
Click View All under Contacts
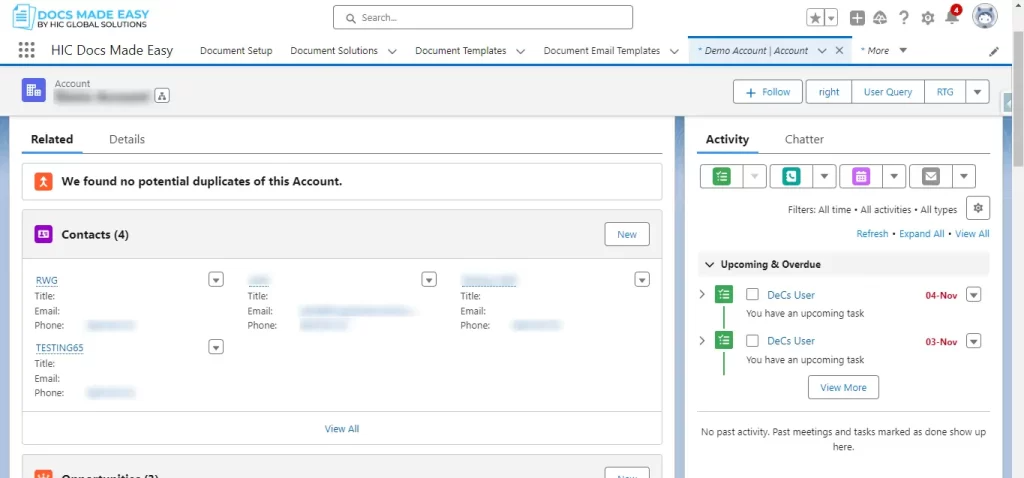[342, 429]
